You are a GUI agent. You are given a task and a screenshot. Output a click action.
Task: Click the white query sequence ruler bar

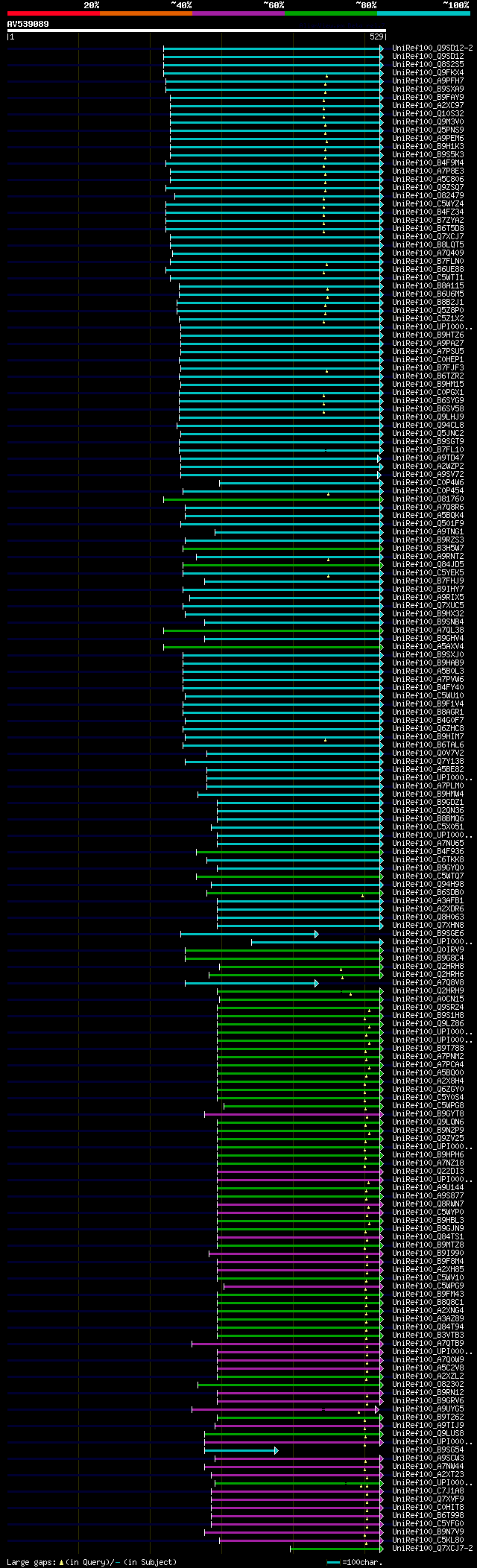pos(196,31)
